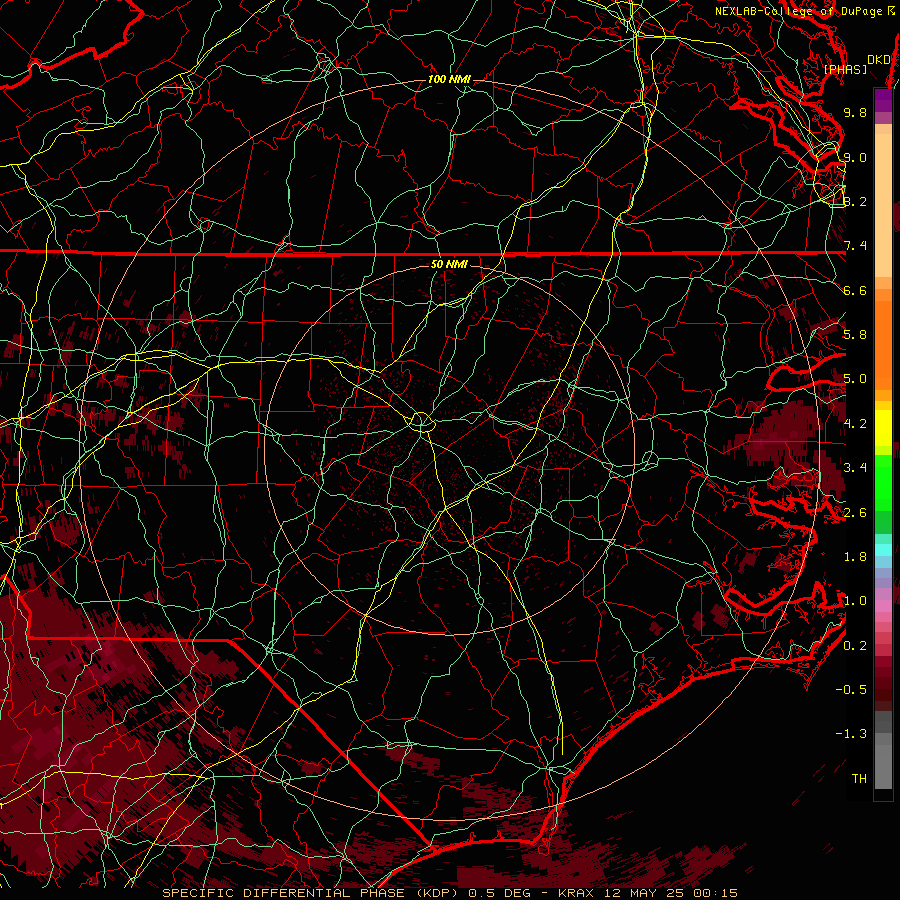Click the 2.6 value on the color scale
900x900 pixels.
point(855,513)
